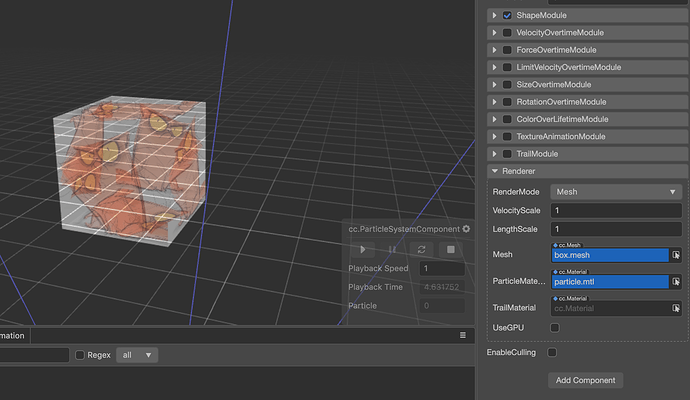Image resolution: width=690 pixels, height=400 pixels.
Task: Restart particle playback with the refresh icon
Action: coord(421,250)
